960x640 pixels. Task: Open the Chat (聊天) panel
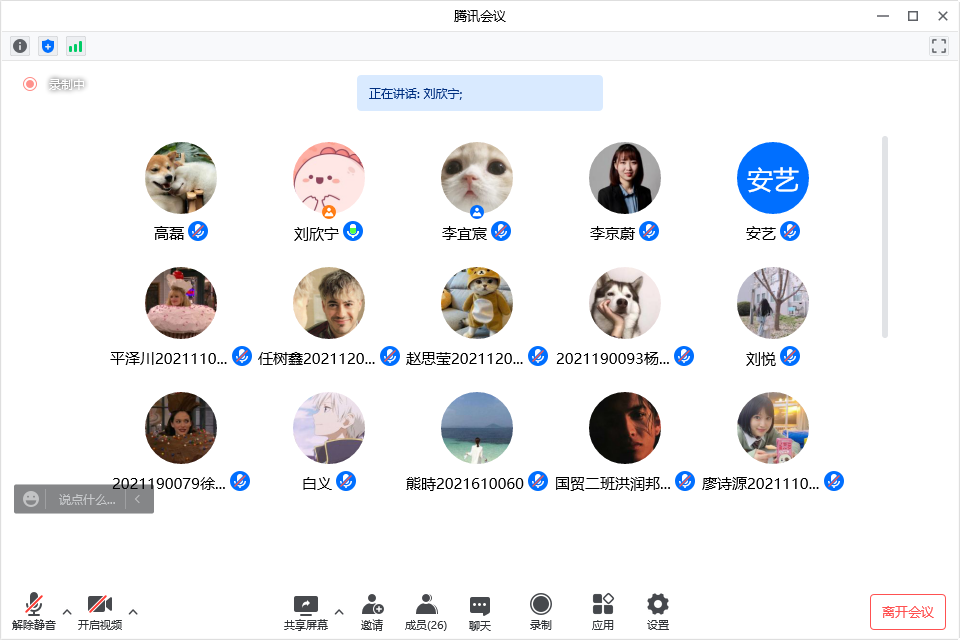480,611
